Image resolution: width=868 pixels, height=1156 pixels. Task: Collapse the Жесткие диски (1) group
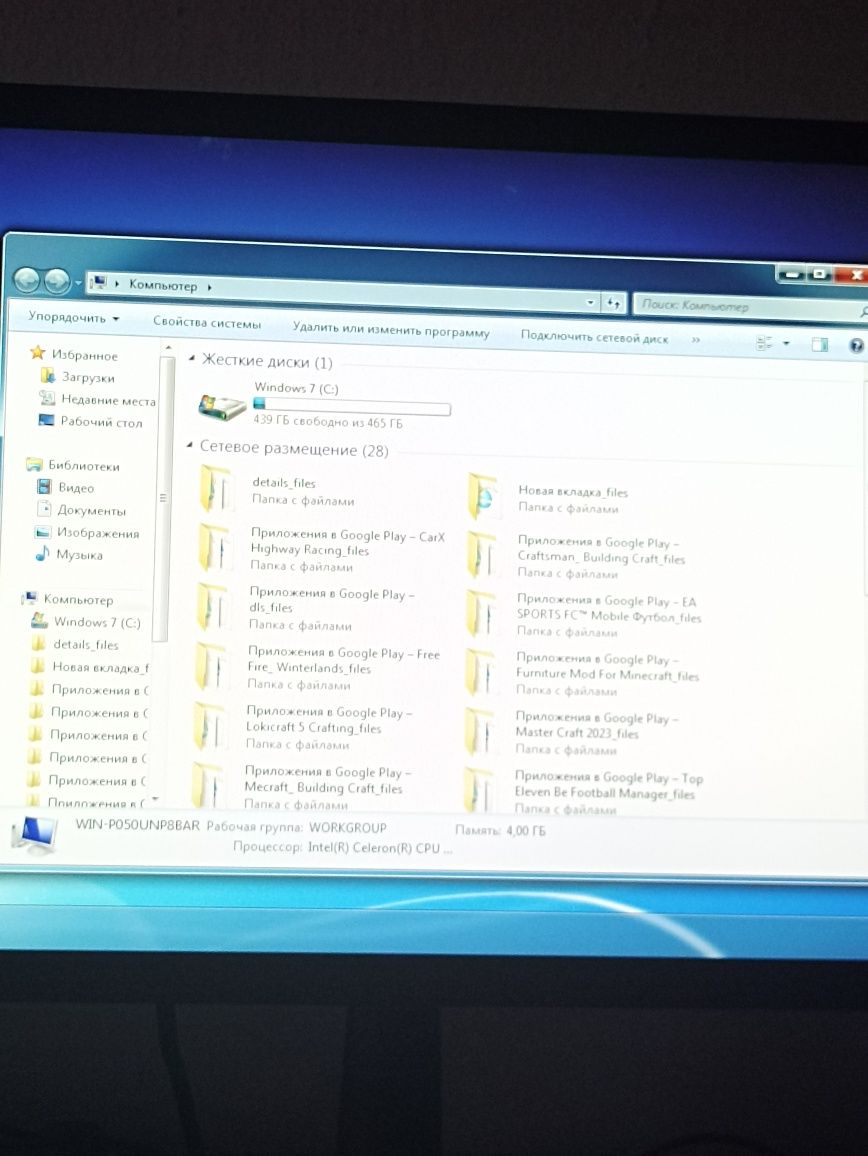(192, 359)
